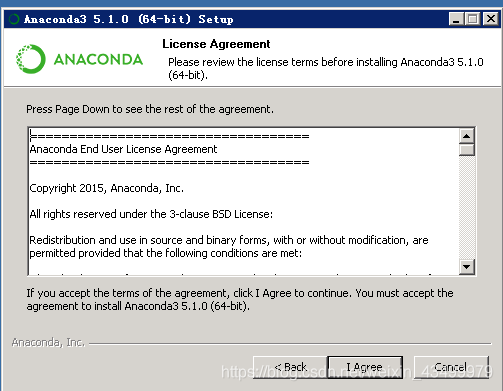
Task: Go to previous step with Back
Action: pyautogui.click(x=290, y=367)
